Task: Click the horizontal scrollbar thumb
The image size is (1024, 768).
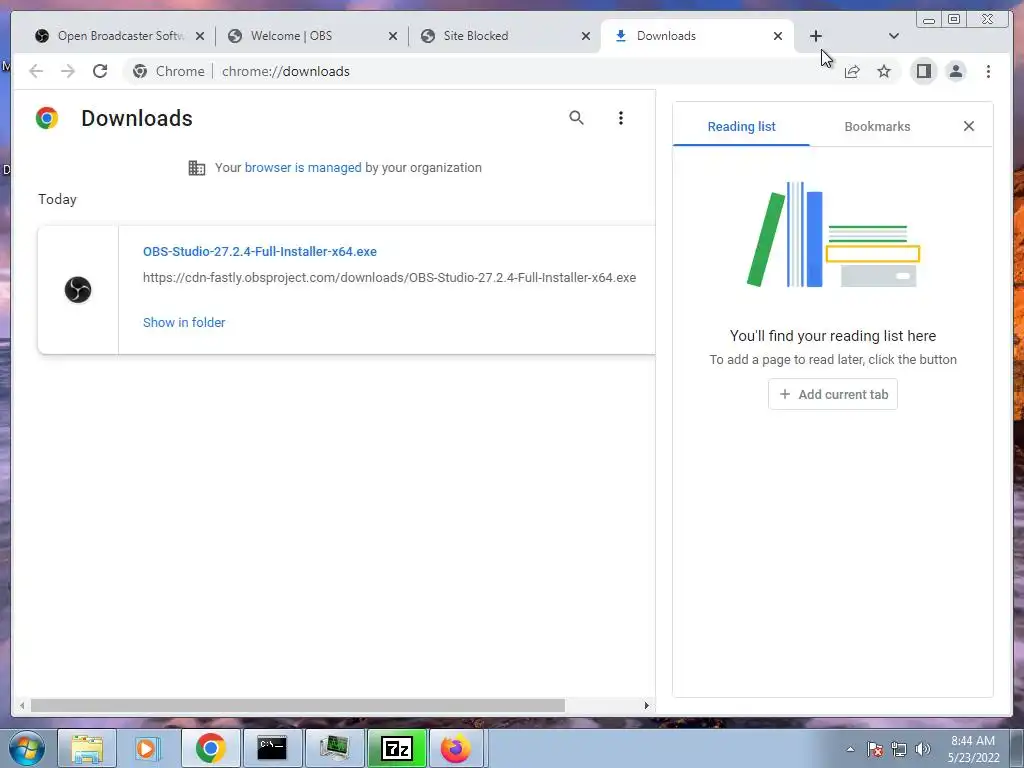Action: [x=298, y=705]
